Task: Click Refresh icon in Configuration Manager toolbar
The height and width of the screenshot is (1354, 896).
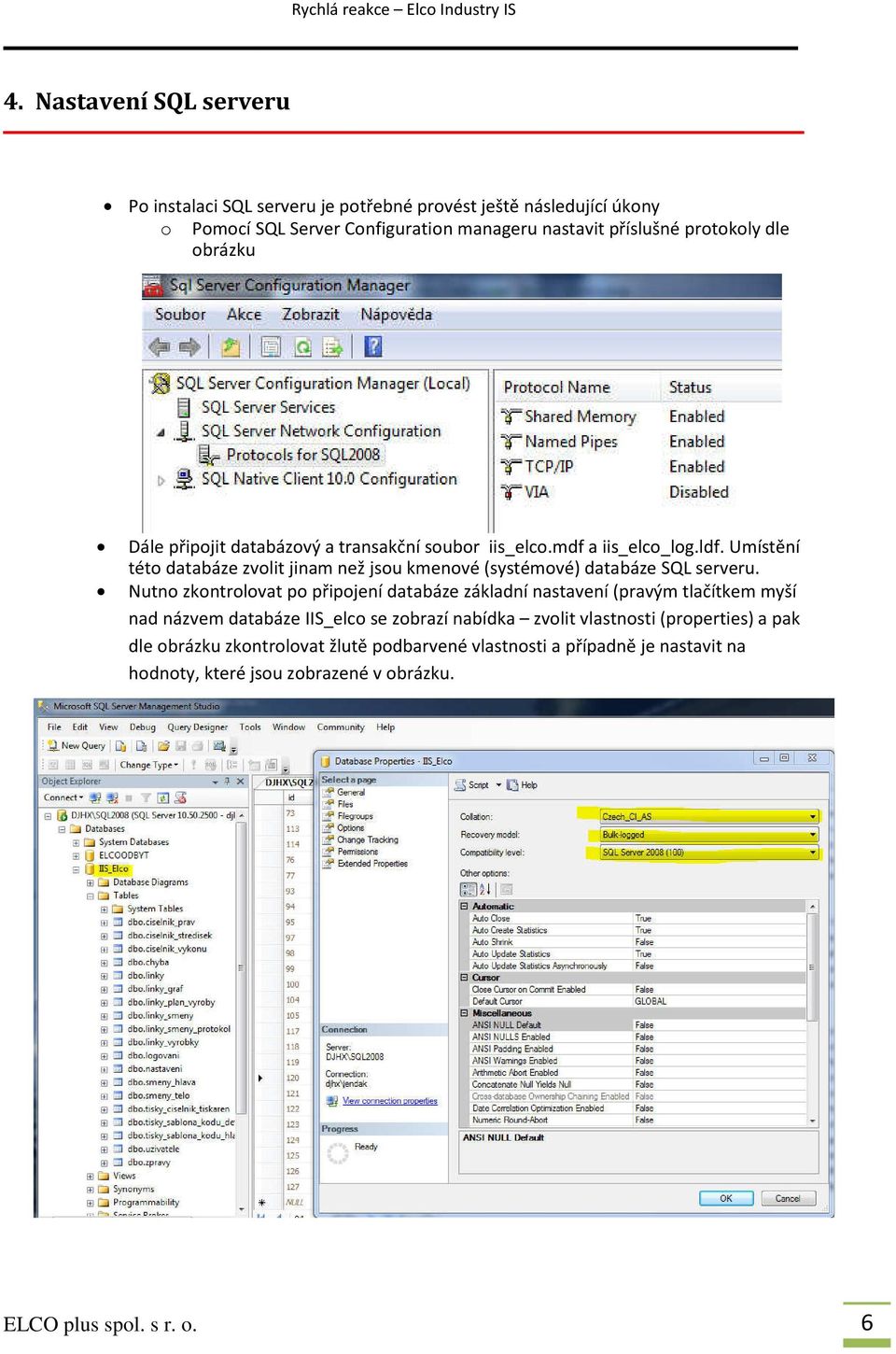Action: [302, 347]
